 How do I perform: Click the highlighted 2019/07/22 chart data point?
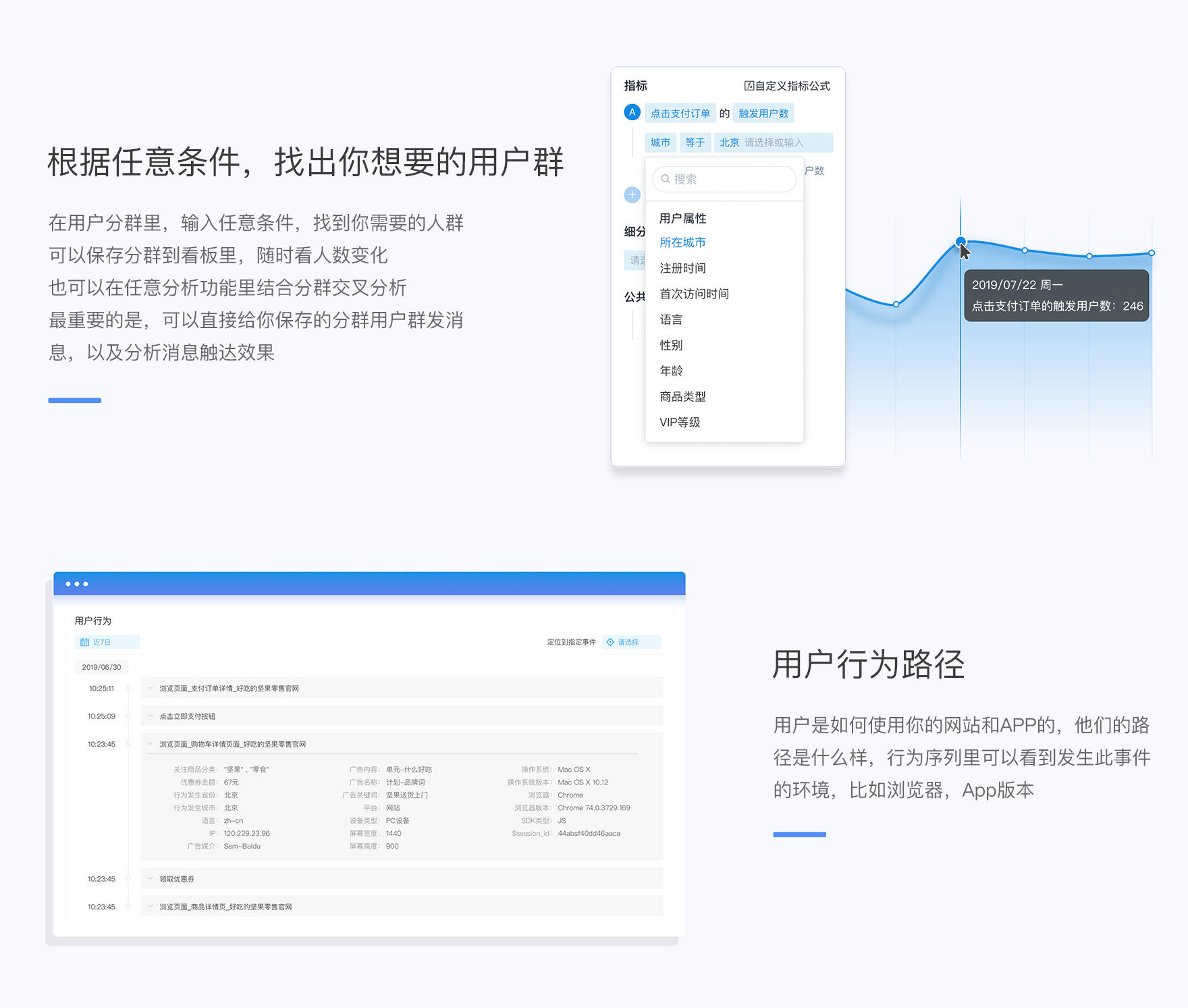[961, 242]
